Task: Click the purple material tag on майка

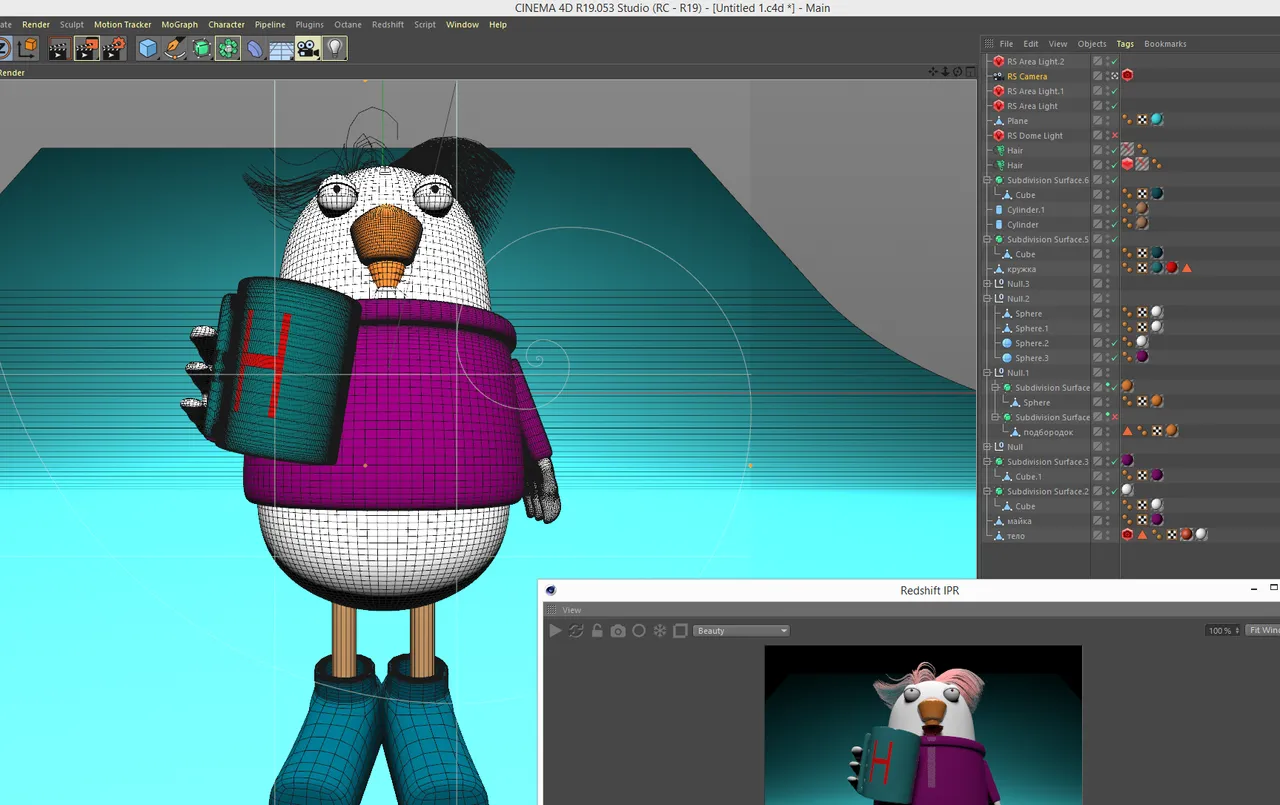Action: (x=1157, y=520)
